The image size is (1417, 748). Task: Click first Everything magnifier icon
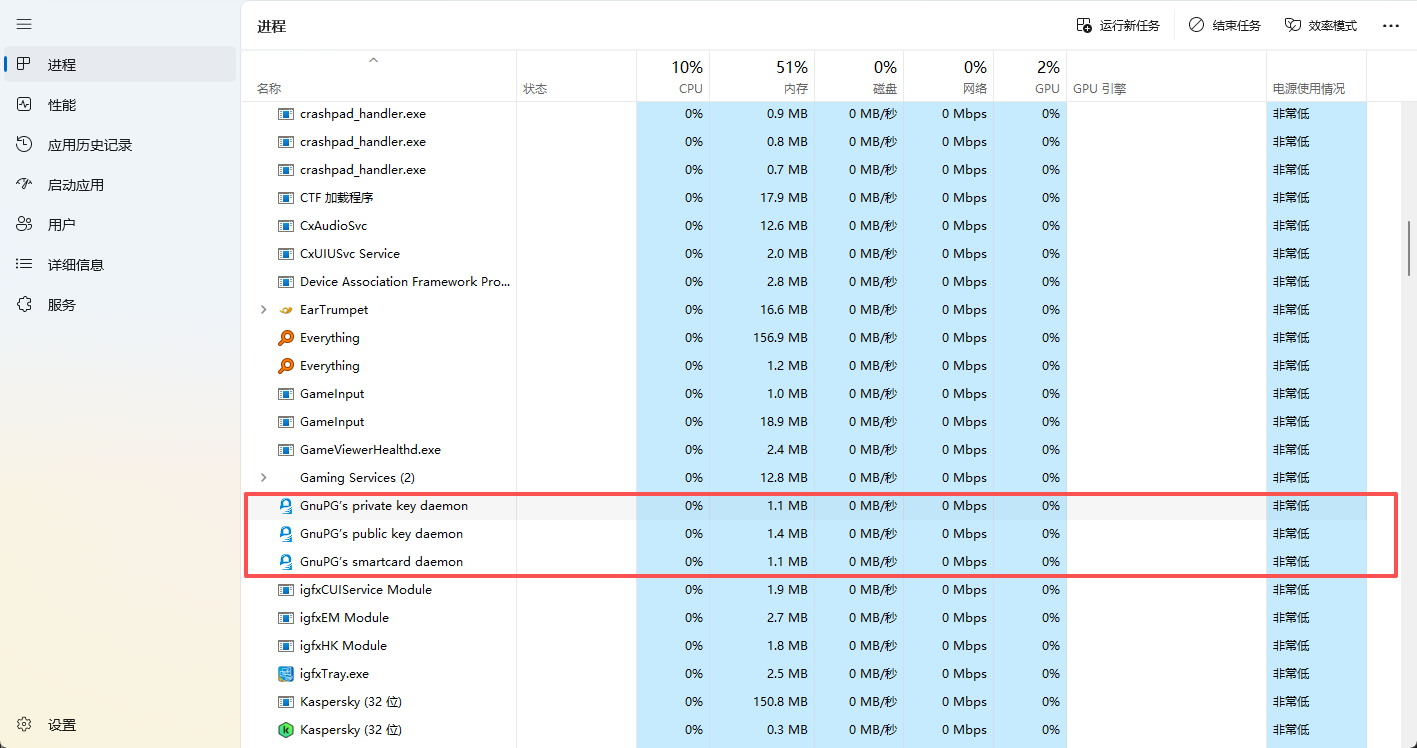click(x=286, y=338)
